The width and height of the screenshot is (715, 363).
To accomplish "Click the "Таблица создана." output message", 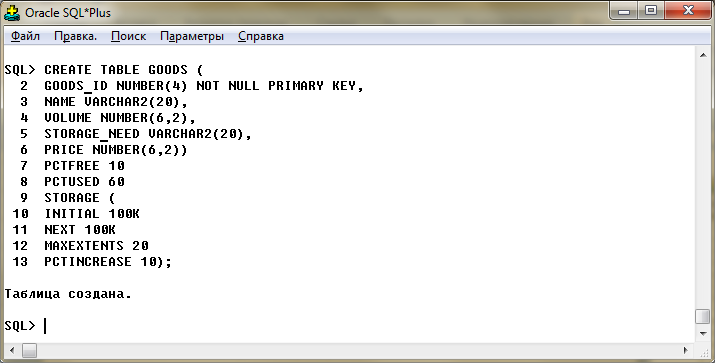I will click(68, 294).
